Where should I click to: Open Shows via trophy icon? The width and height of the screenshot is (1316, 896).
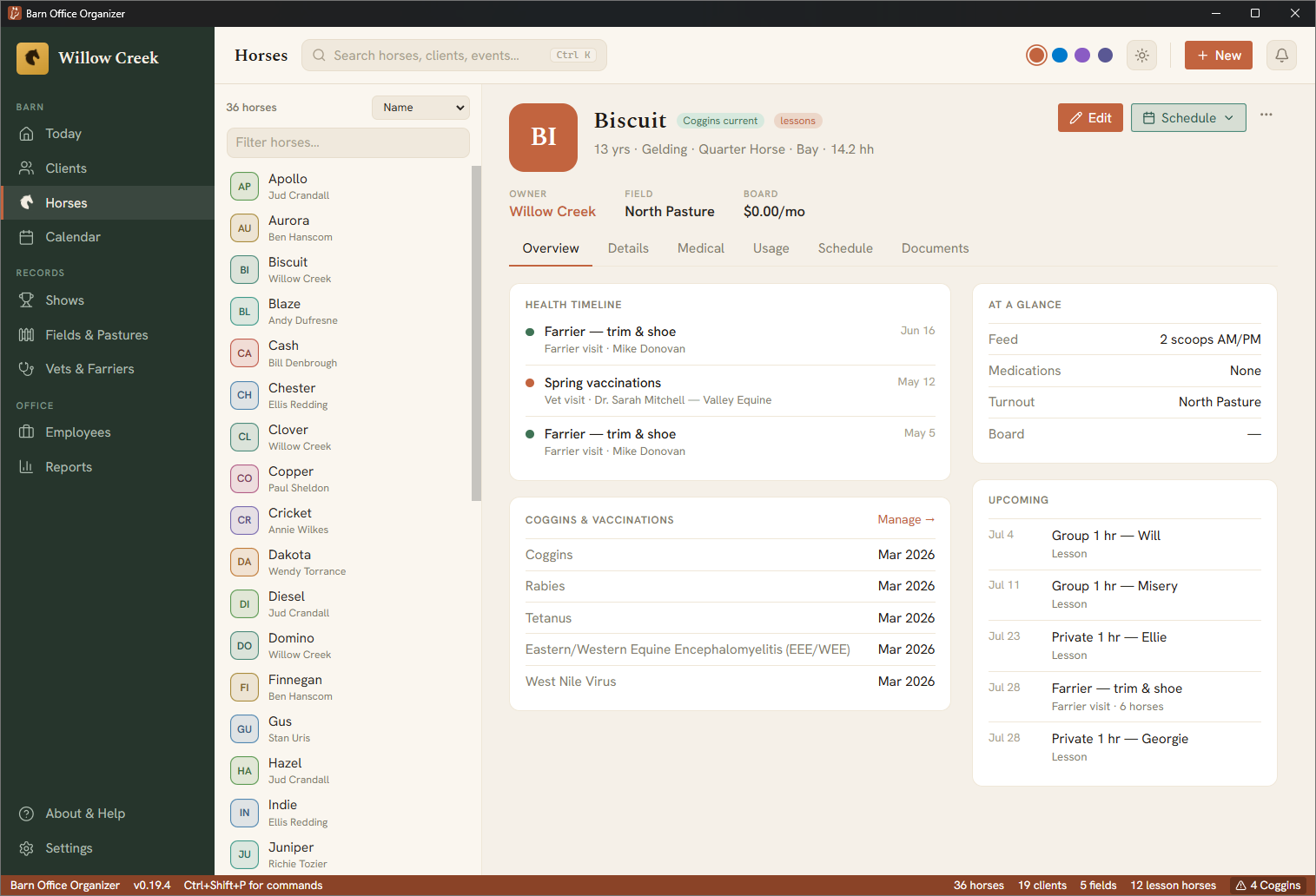click(x=27, y=300)
